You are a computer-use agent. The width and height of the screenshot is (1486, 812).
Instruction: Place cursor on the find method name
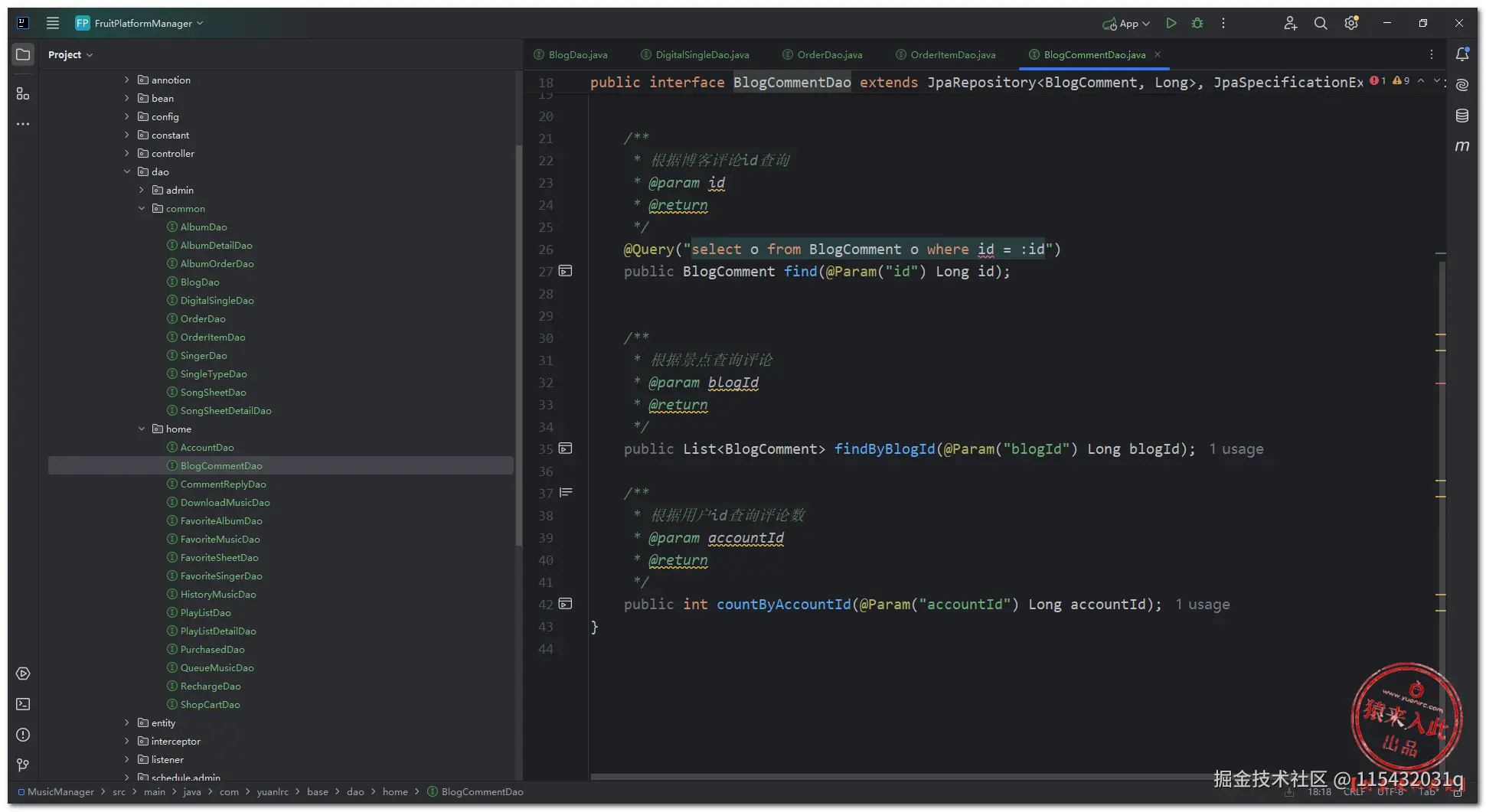click(x=800, y=272)
